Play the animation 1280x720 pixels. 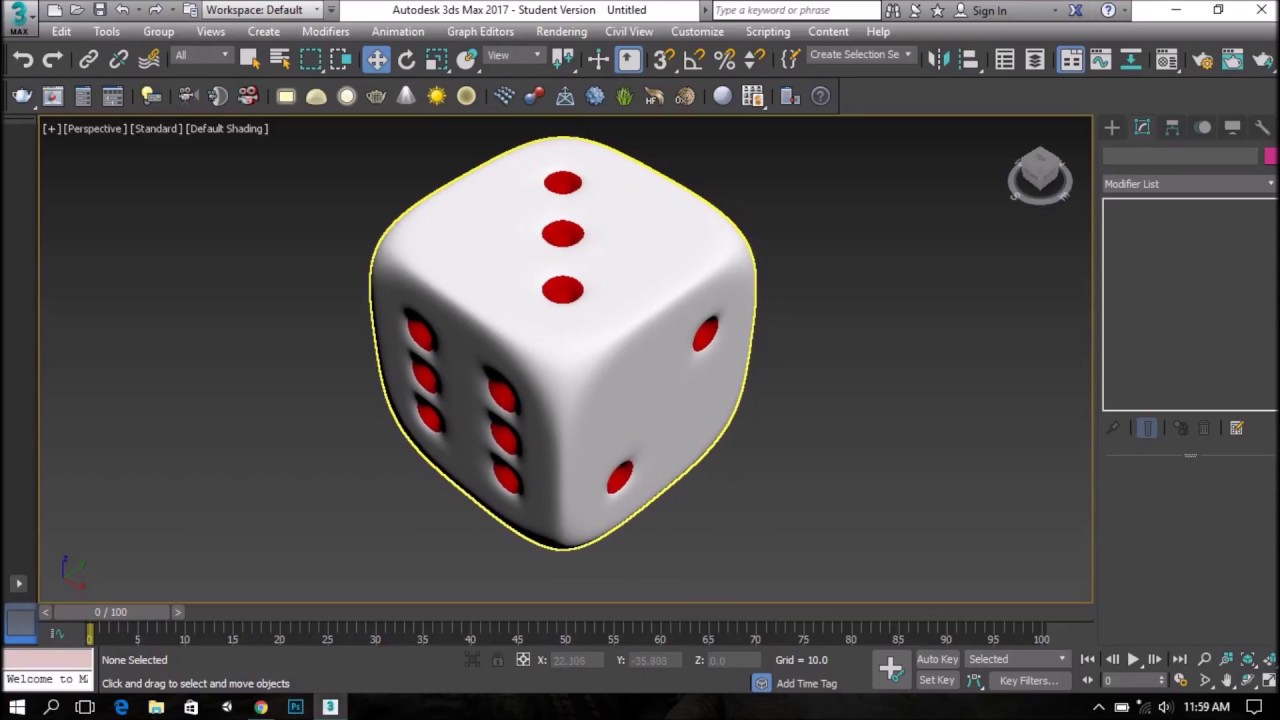tap(1133, 659)
